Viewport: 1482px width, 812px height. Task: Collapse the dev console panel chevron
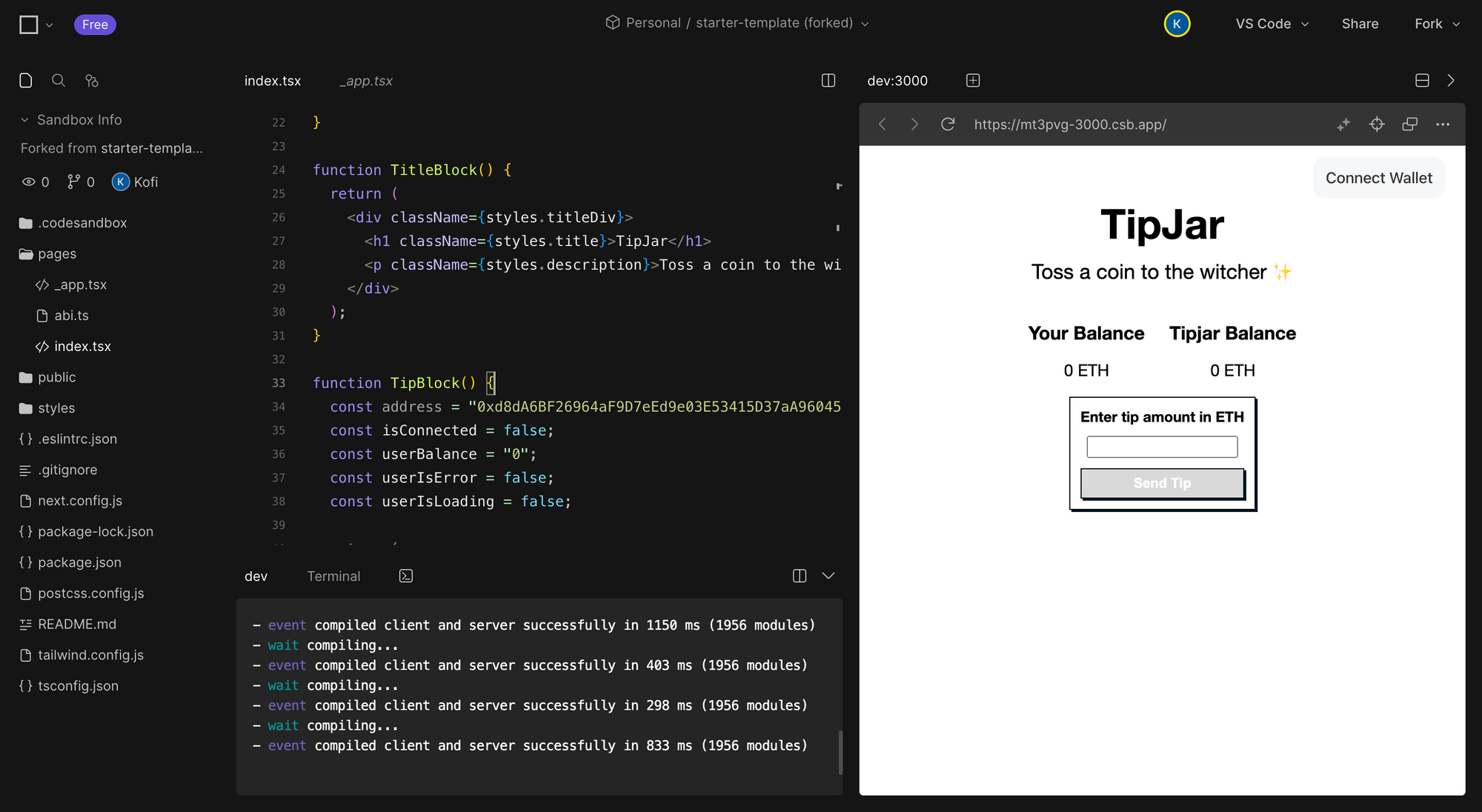(x=828, y=576)
